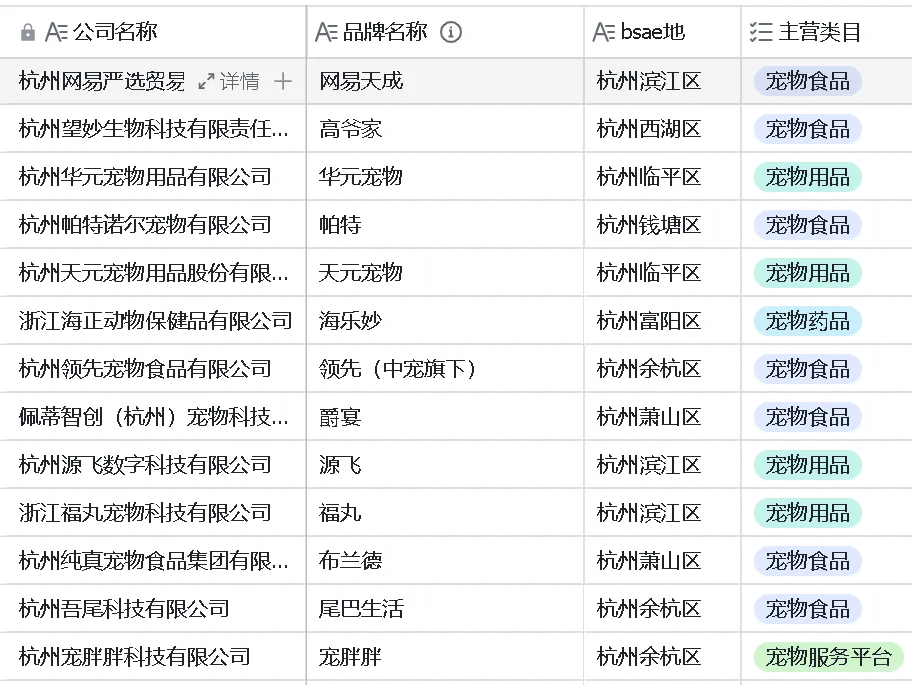Click the 宠物用品 tag in 福丸 row
Viewport: 912px width, 685px height.
(x=807, y=513)
